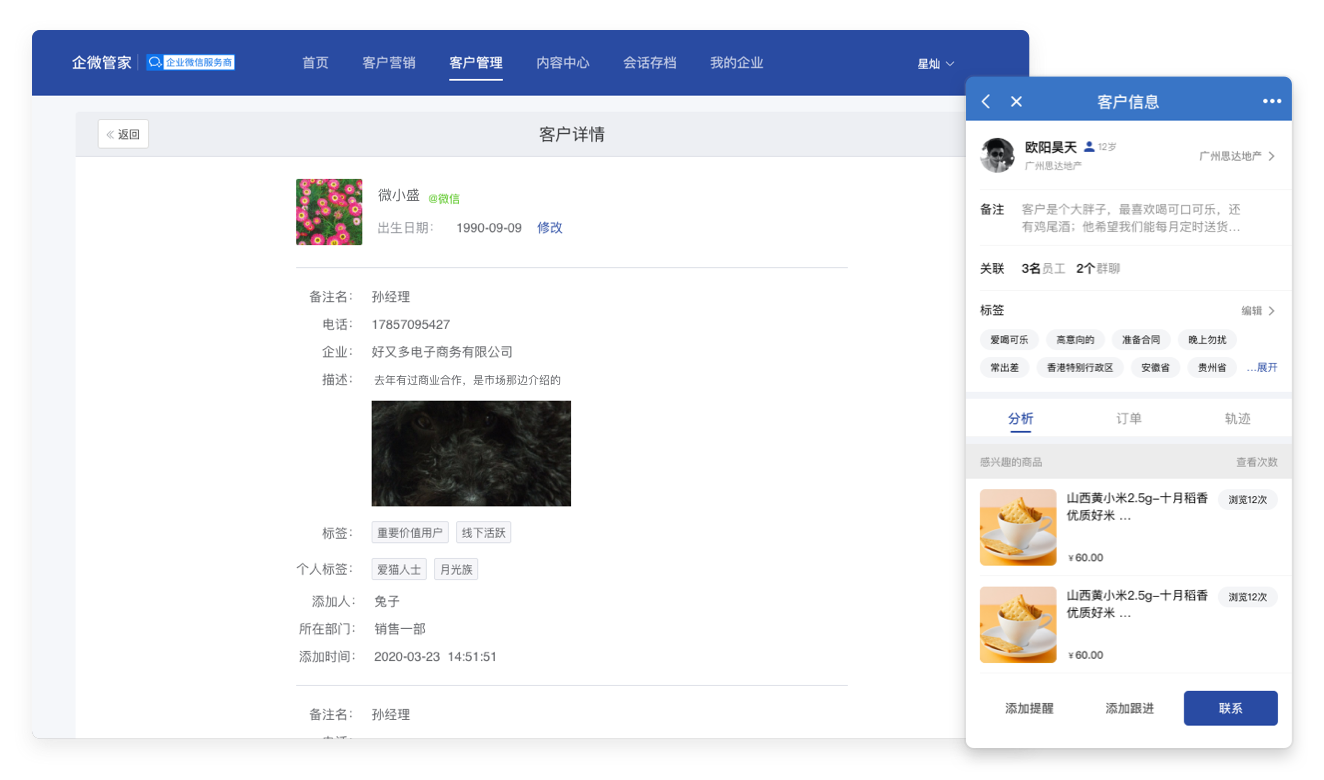Click the 备注 note text about the customer
This screenshot has height=780, width=1324.
[x=1131, y=218]
